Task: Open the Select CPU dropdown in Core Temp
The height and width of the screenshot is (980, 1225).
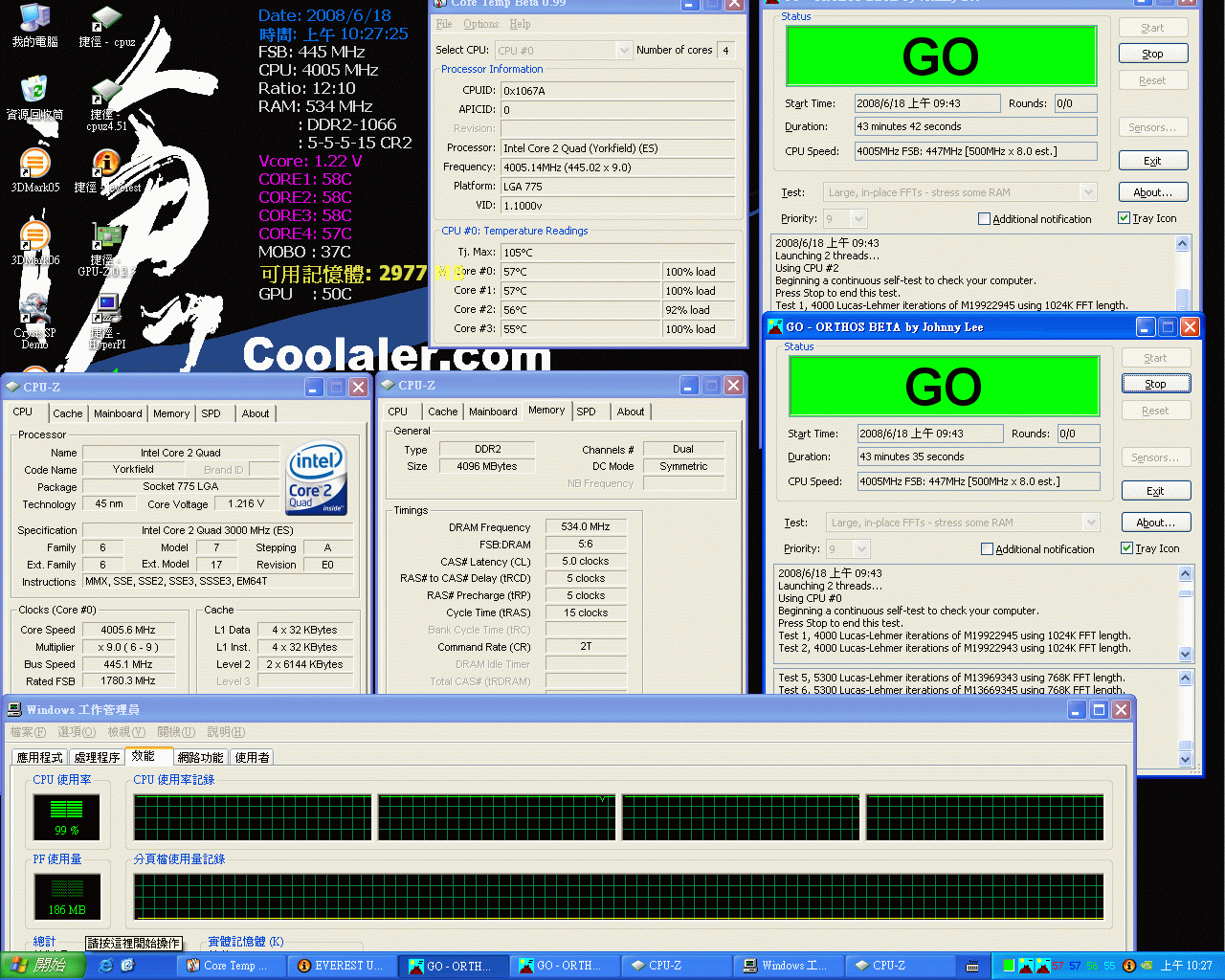Action: pyautogui.click(x=624, y=50)
